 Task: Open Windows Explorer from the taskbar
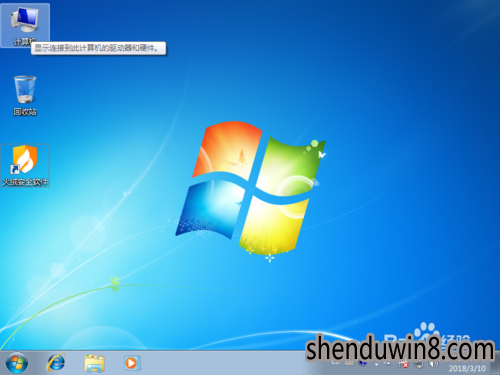click(x=94, y=363)
